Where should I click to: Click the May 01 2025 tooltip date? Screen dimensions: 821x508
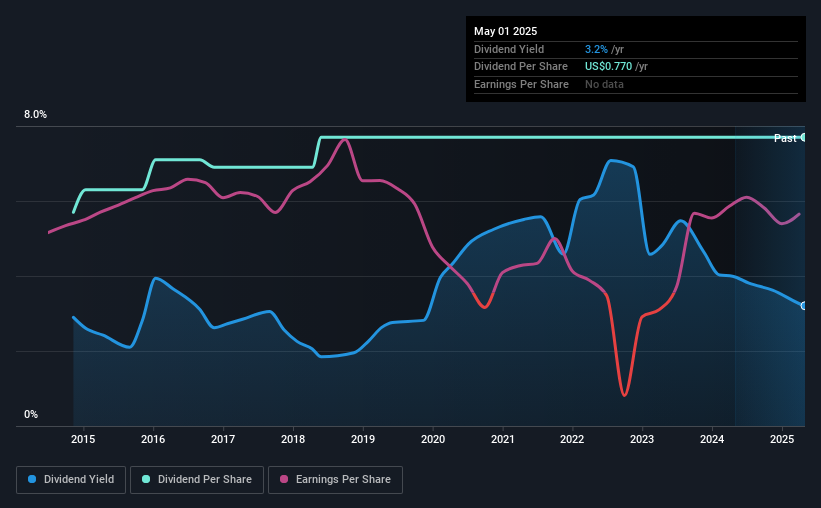tap(505, 31)
